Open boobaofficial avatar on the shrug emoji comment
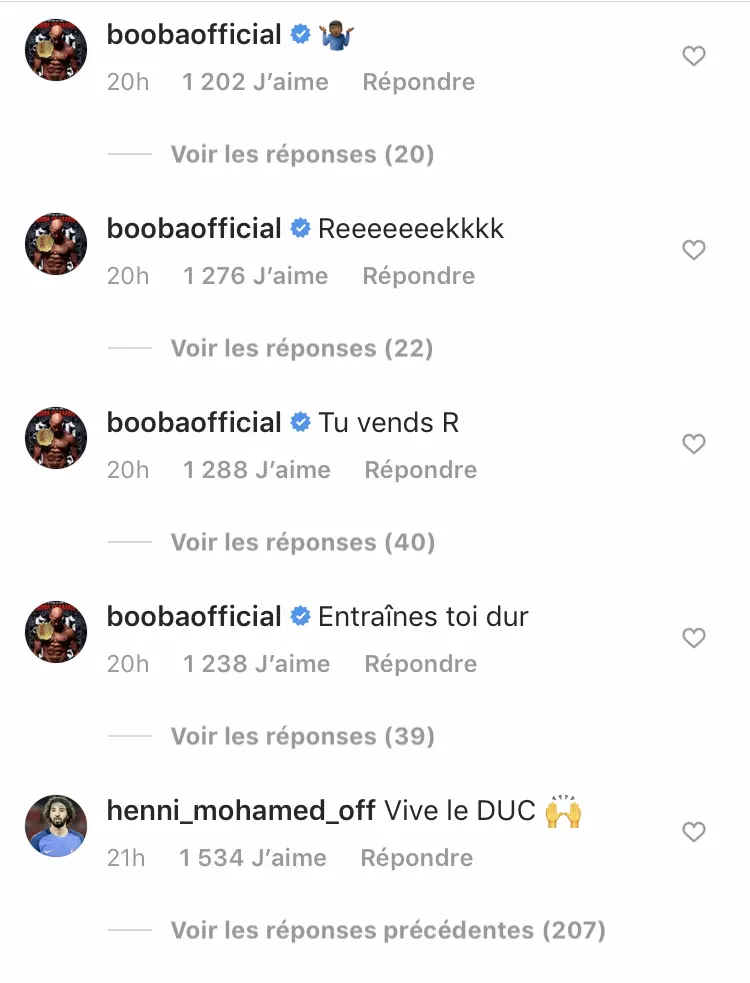 tap(56, 49)
